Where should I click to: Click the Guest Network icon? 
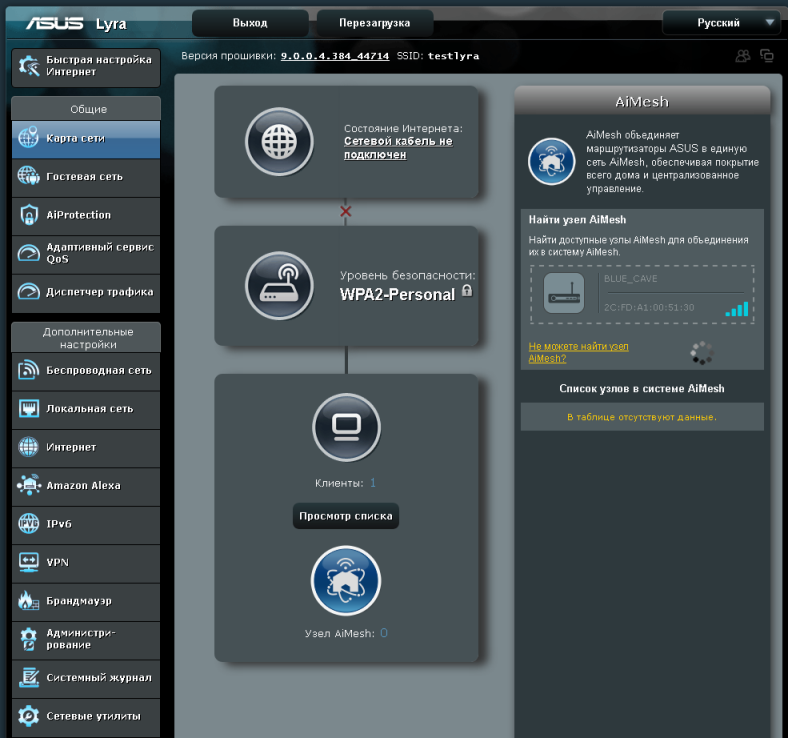click(29, 176)
